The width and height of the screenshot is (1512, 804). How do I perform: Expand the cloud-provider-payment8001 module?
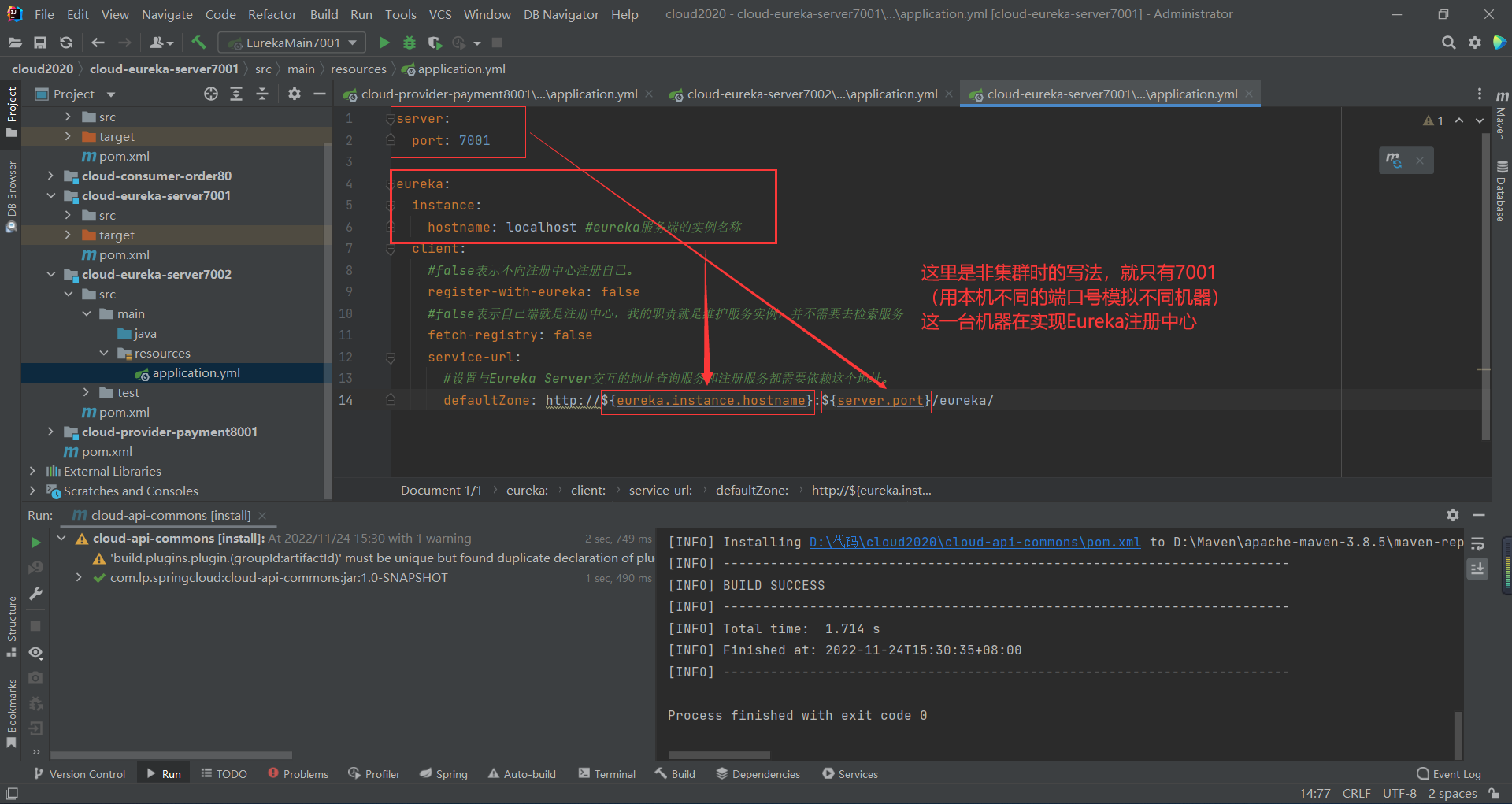(x=51, y=432)
